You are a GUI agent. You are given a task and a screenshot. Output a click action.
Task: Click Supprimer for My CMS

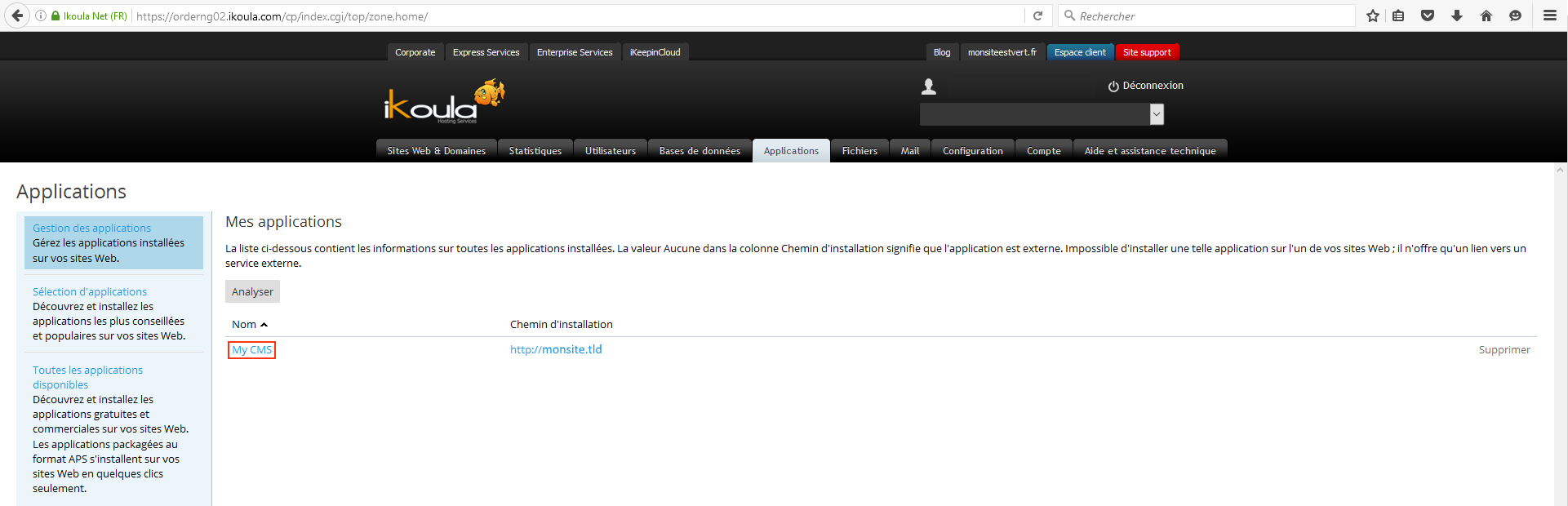pyautogui.click(x=1504, y=350)
